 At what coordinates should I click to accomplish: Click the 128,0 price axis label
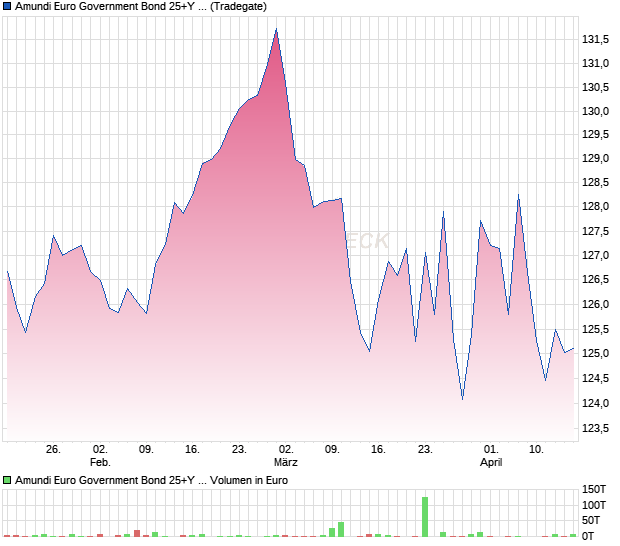(595, 207)
